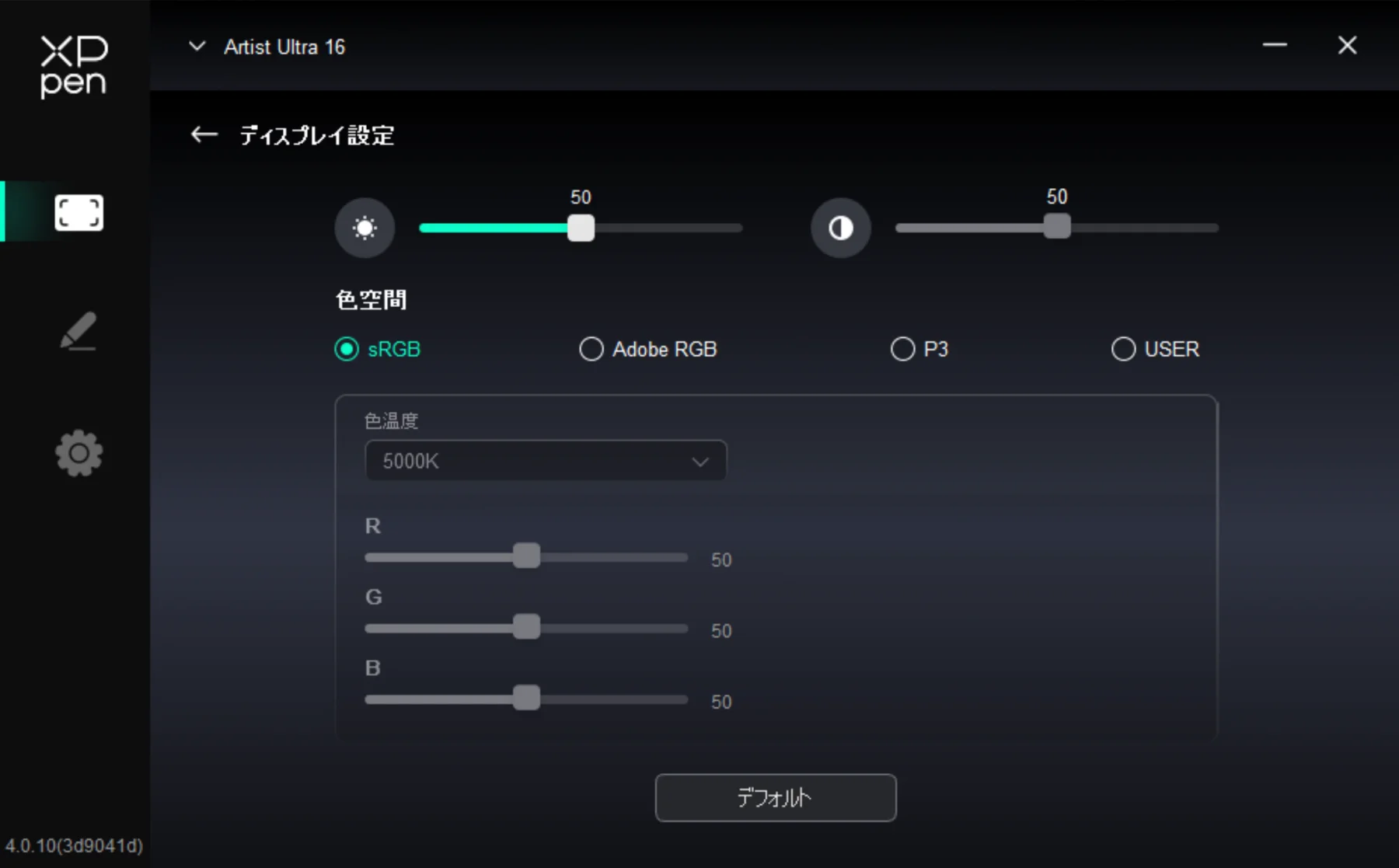Screen dimensions: 1399x868
Task: Click the Artist Ultra 16 device name
Action: point(284,47)
